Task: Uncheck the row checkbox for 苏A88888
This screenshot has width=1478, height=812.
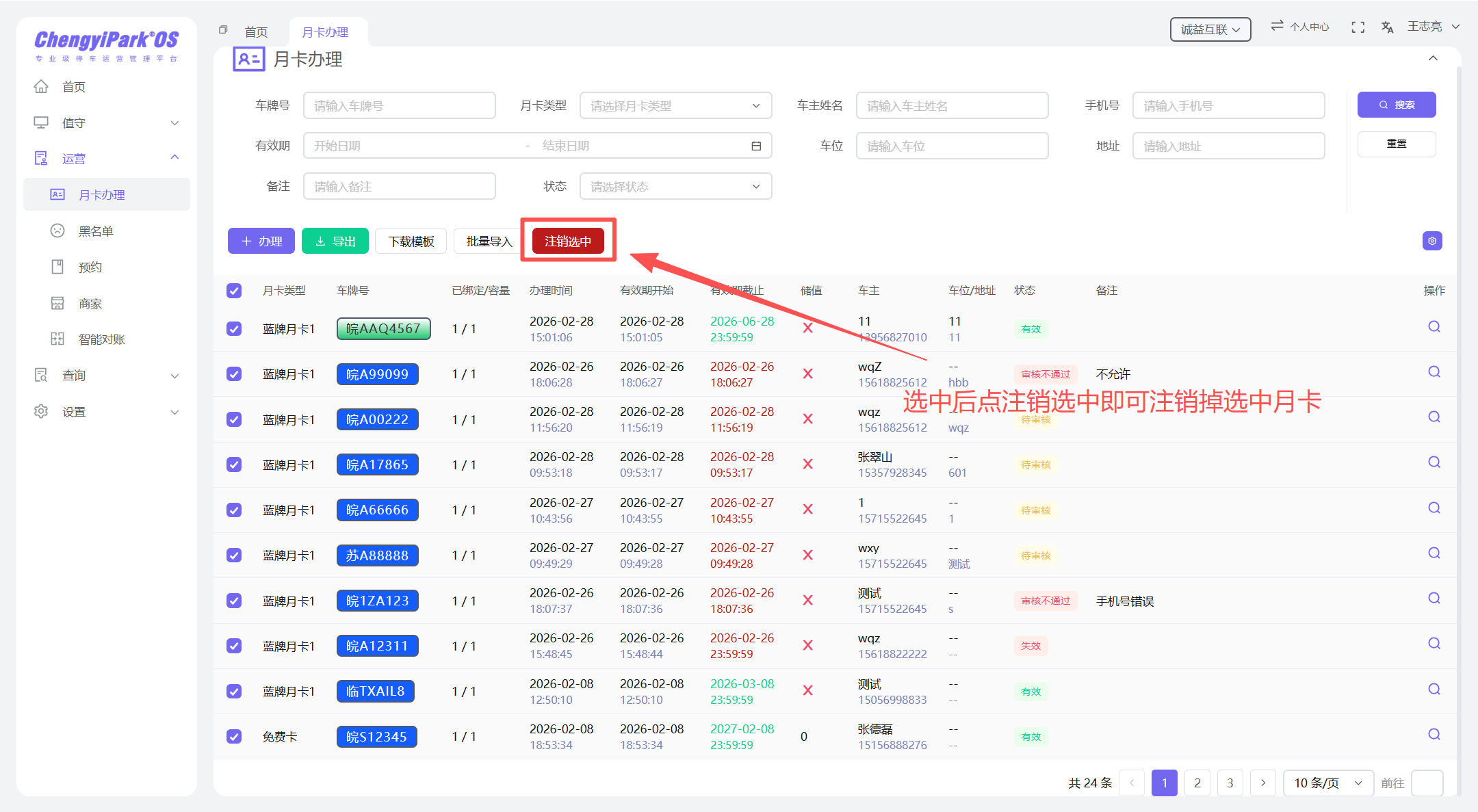Action: click(x=234, y=555)
